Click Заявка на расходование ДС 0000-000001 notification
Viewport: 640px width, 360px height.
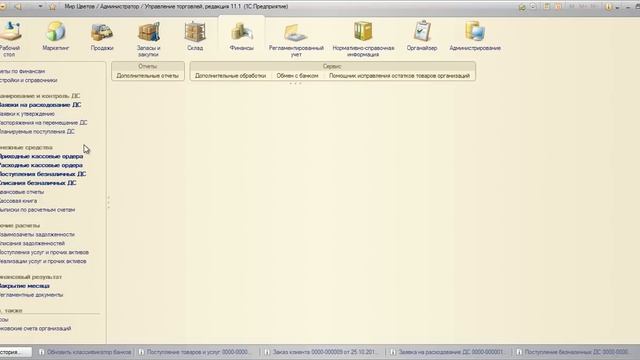[451, 352]
